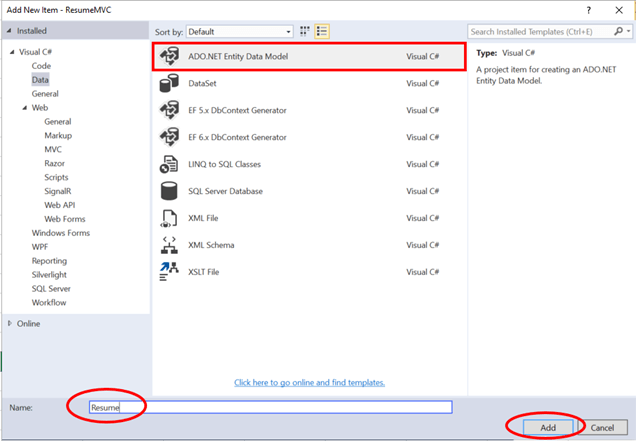This screenshot has width=636, height=441.
Task: Select General under Web
Action: (58, 121)
